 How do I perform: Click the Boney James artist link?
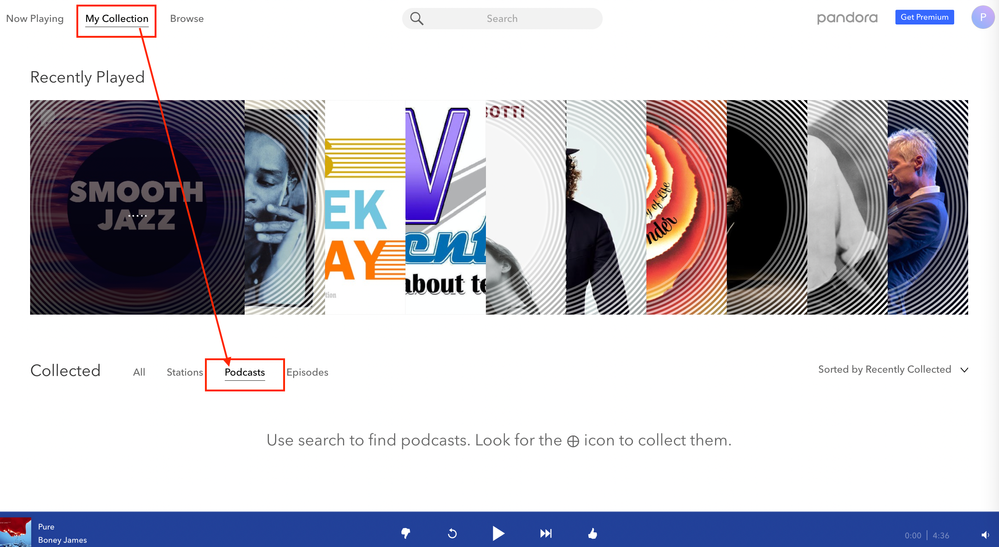[62, 540]
